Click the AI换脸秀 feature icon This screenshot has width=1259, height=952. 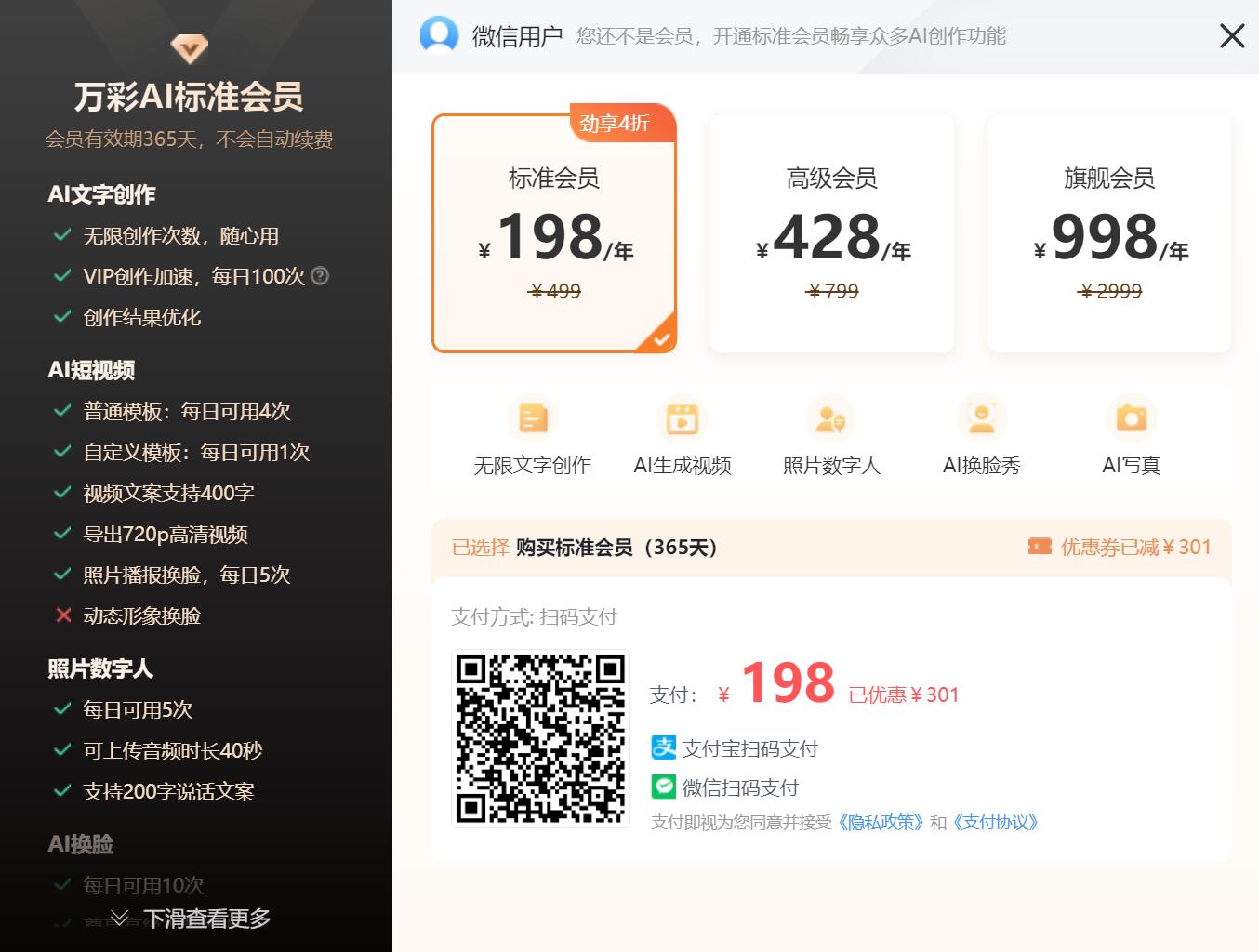tap(981, 418)
